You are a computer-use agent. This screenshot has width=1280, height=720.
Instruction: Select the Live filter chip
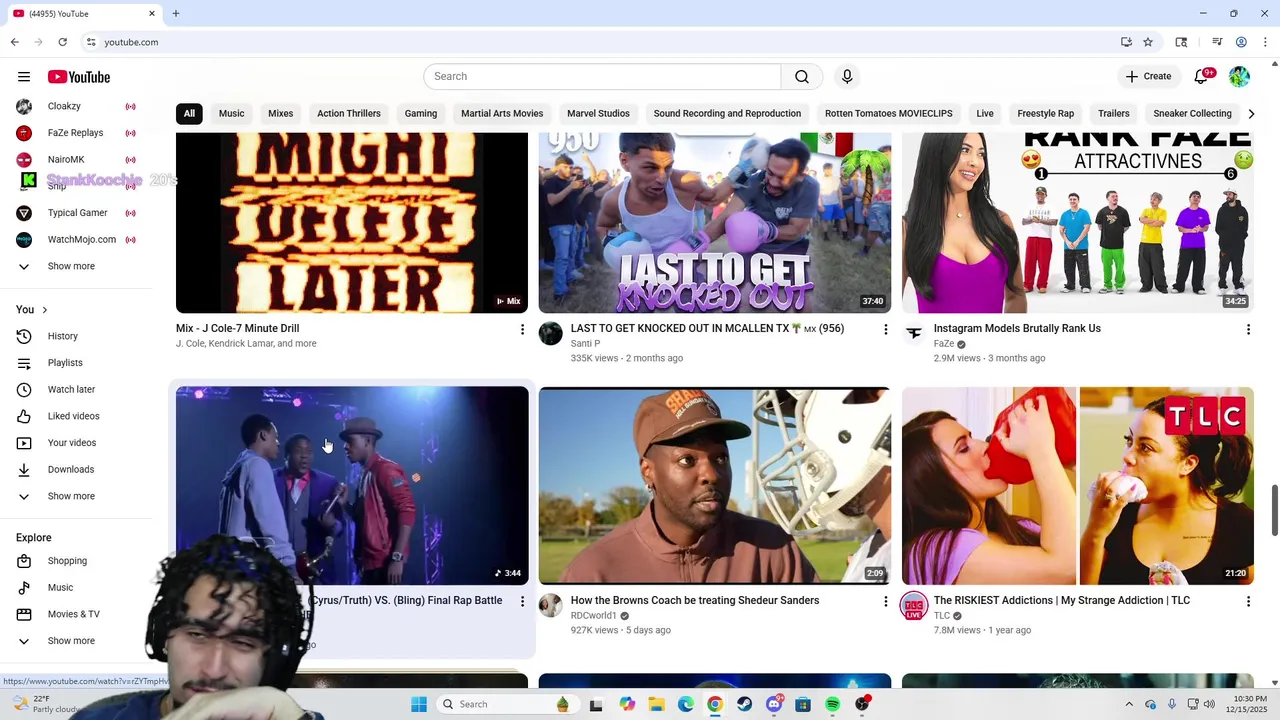click(985, 114)
